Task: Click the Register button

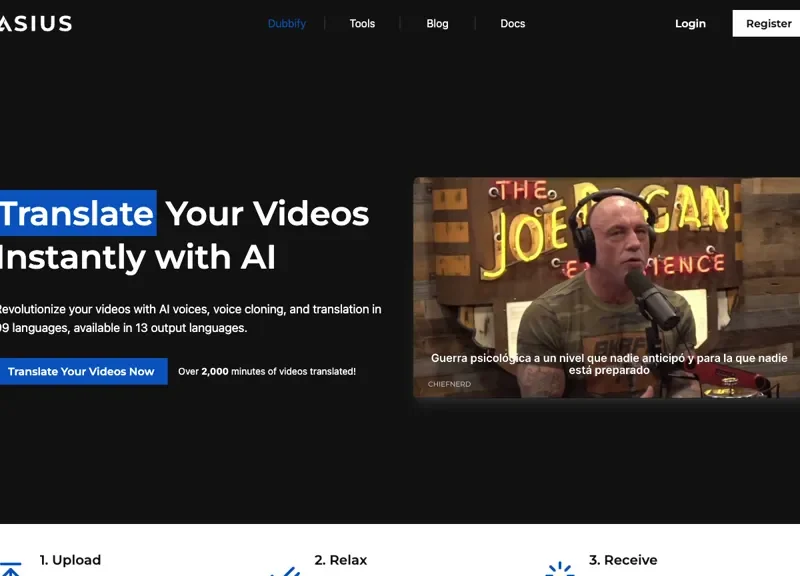Action: (x=766, y=23)
